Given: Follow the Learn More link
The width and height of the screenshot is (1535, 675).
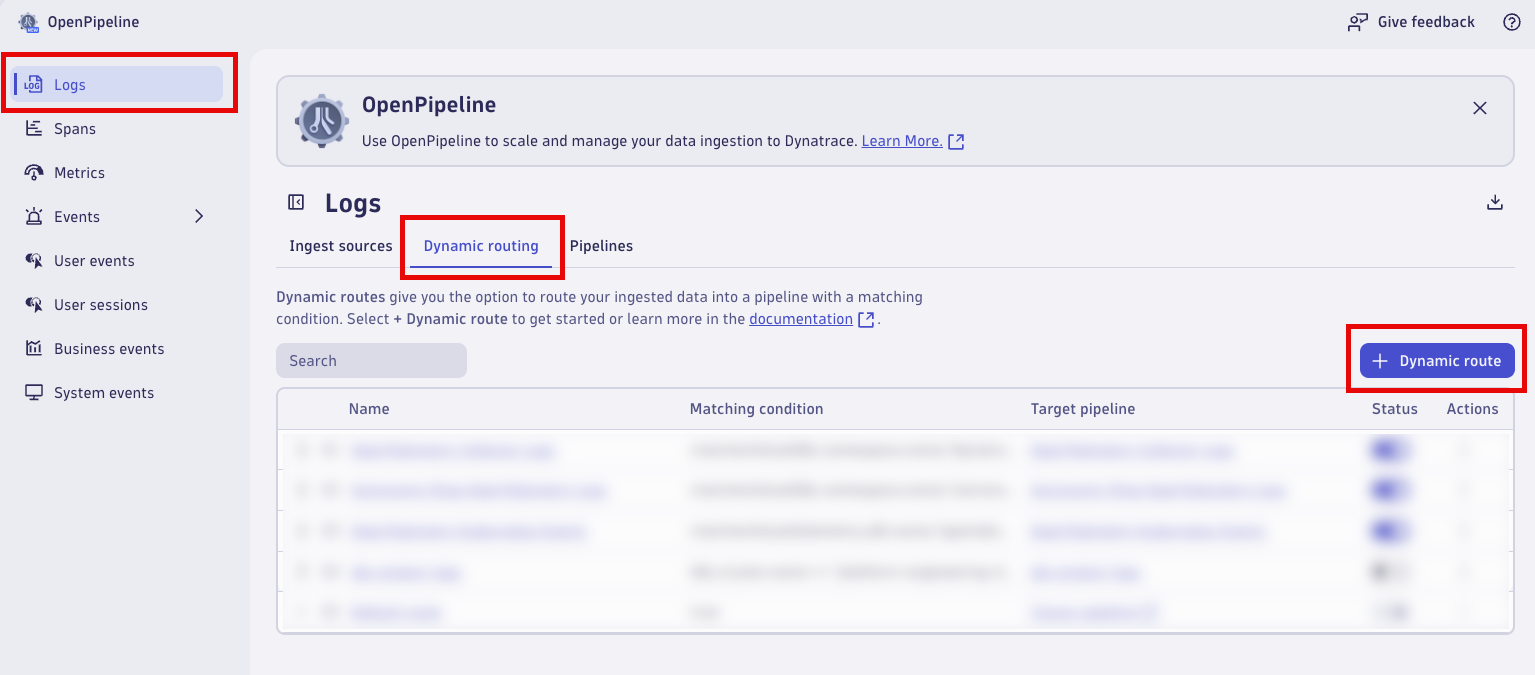Looking at the screenshot, I should point(902,141).
